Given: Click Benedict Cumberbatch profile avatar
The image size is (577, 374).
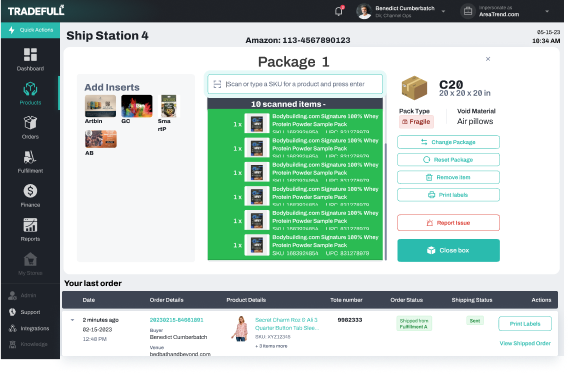Looking at the screenshot, I should point(364,11).
